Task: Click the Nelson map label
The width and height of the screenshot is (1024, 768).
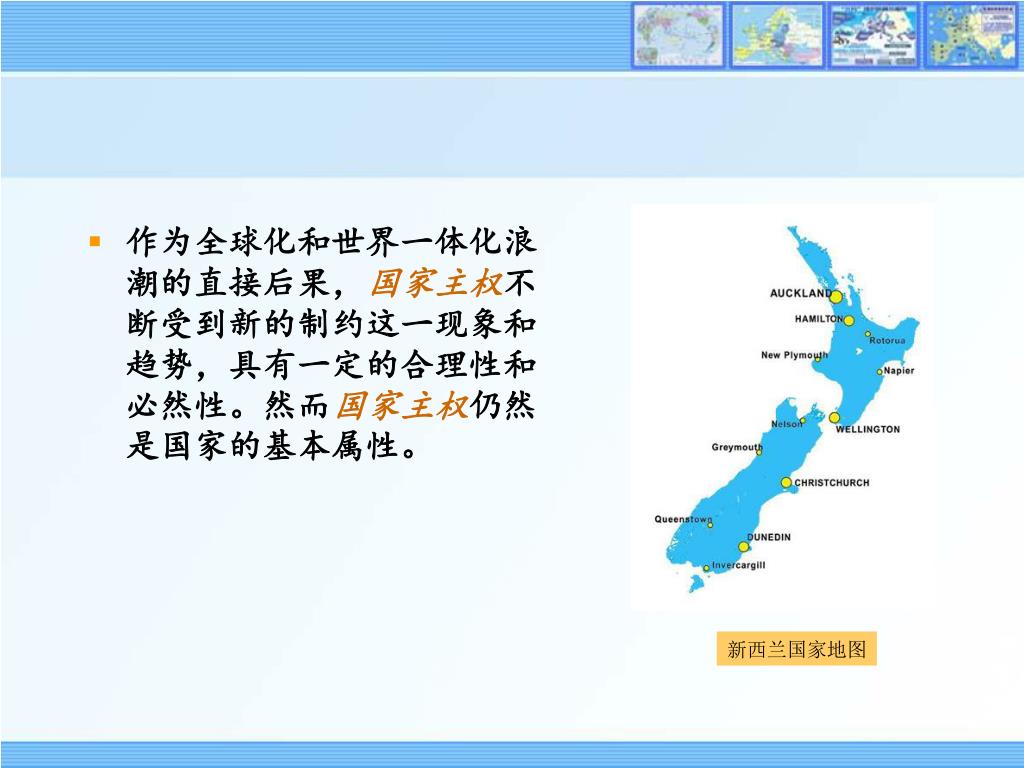Action: tap(786, 424)
